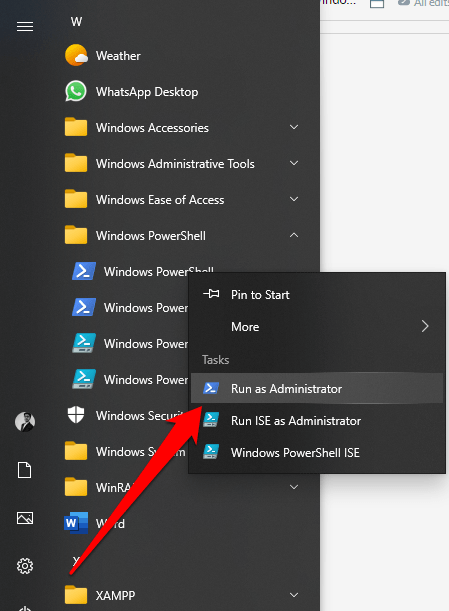This screenshot has width=449, height=611.
Task: Open the hamburger menu at top
Action: (x=25, y=26)
